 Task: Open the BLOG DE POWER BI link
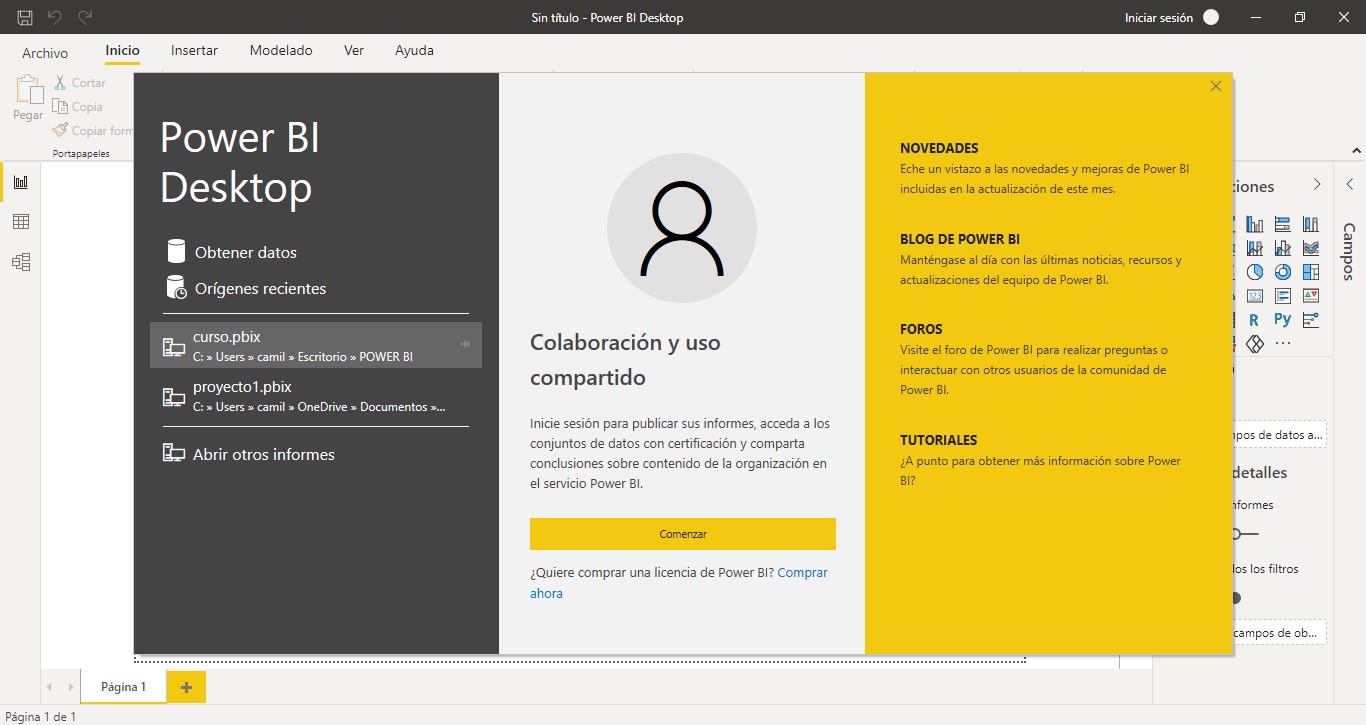pyautogui.click(x=960, y=239)
